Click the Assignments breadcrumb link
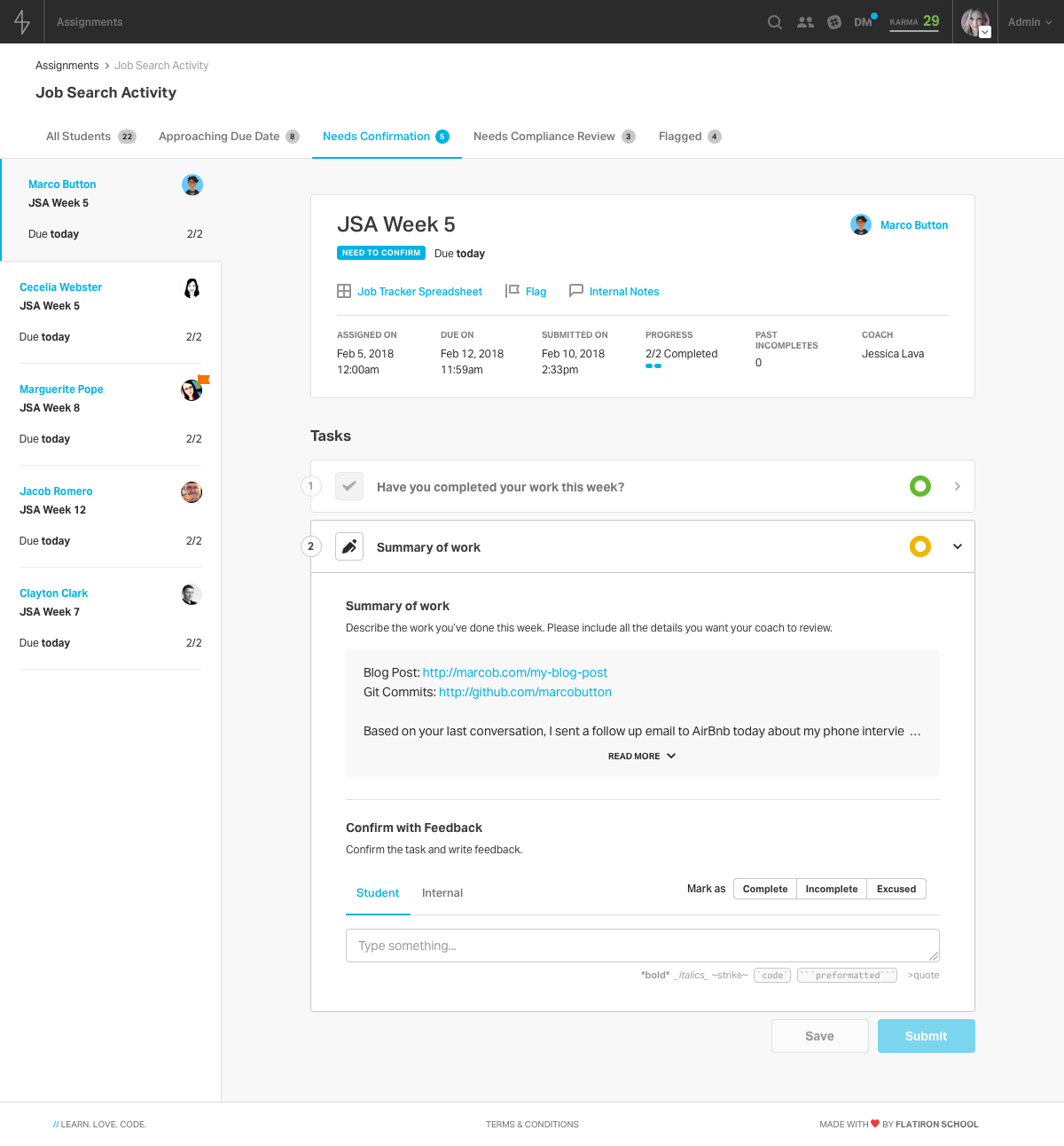Image resolution: width=1064 pixels, height=1146 pixels. [x=67, y=66]
